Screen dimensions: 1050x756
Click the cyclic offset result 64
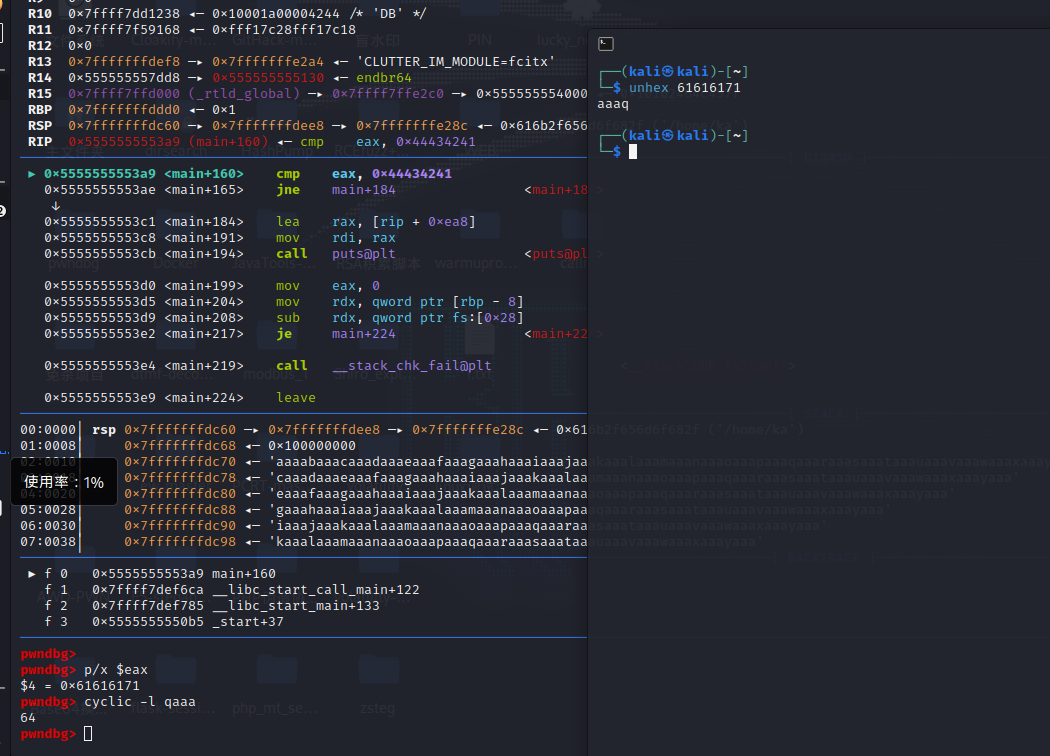pyautogui.click(x=27, y=718)
